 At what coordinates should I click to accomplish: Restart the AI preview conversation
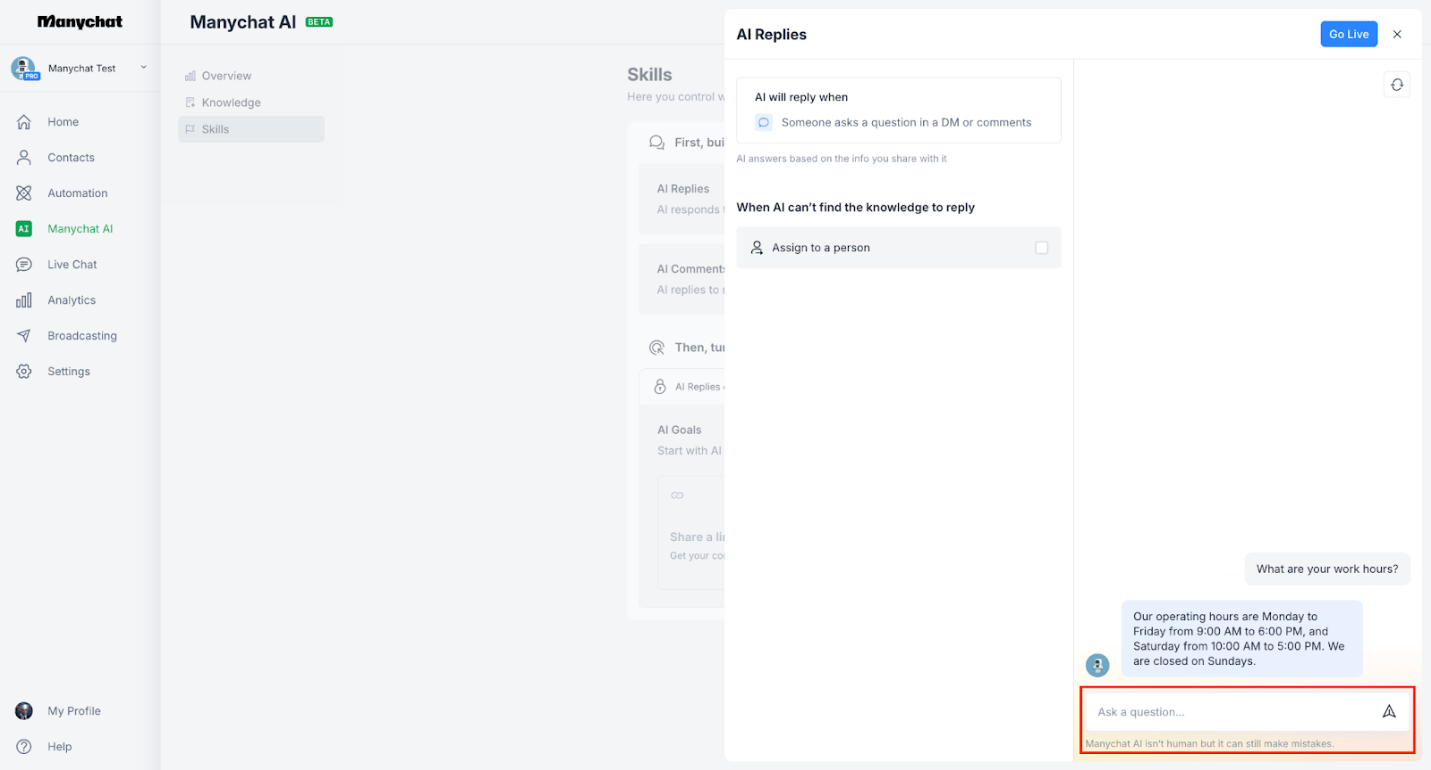[x=1396, y=84]
